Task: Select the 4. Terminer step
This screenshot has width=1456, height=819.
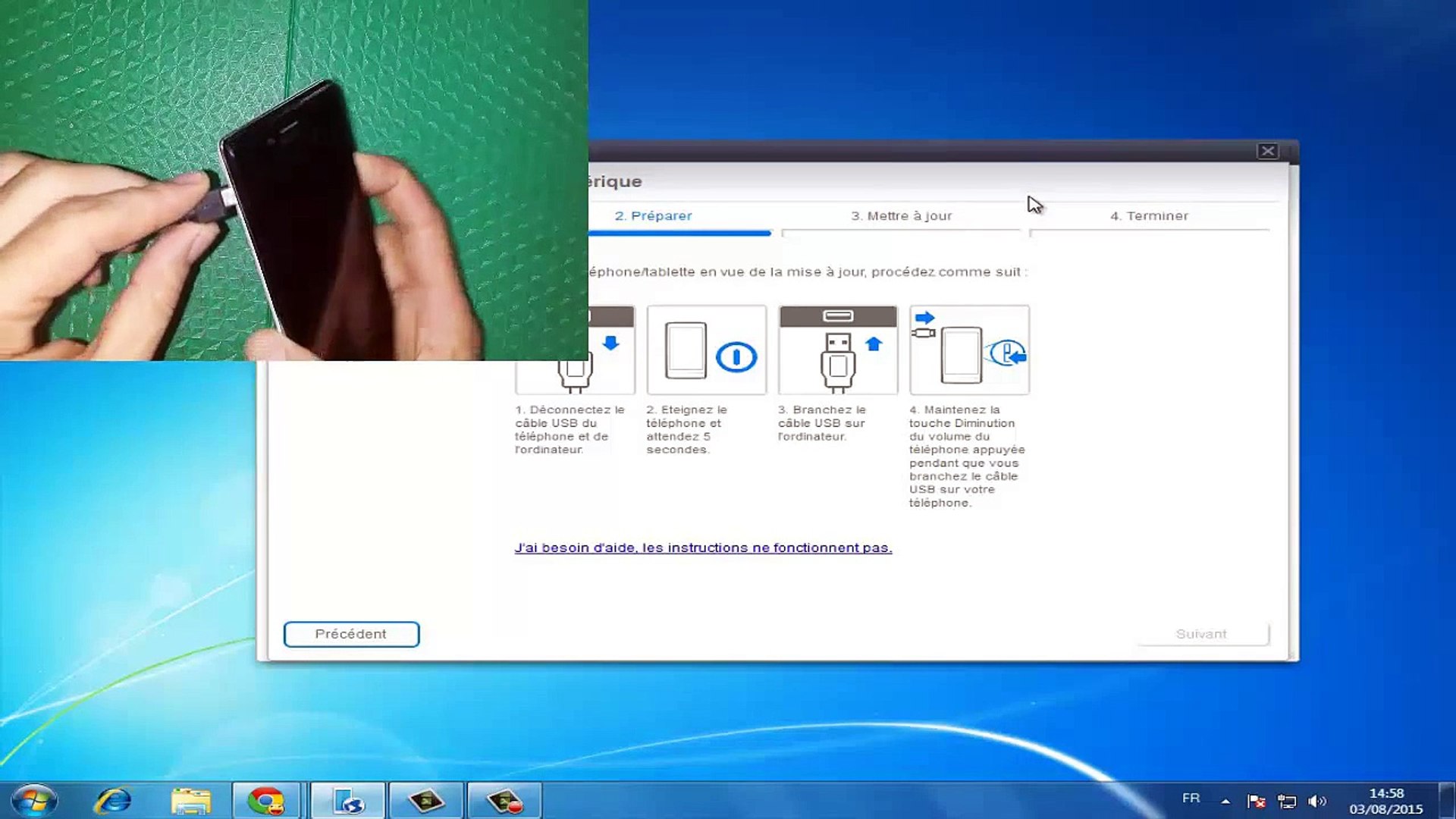Action: pos(1149,216)
